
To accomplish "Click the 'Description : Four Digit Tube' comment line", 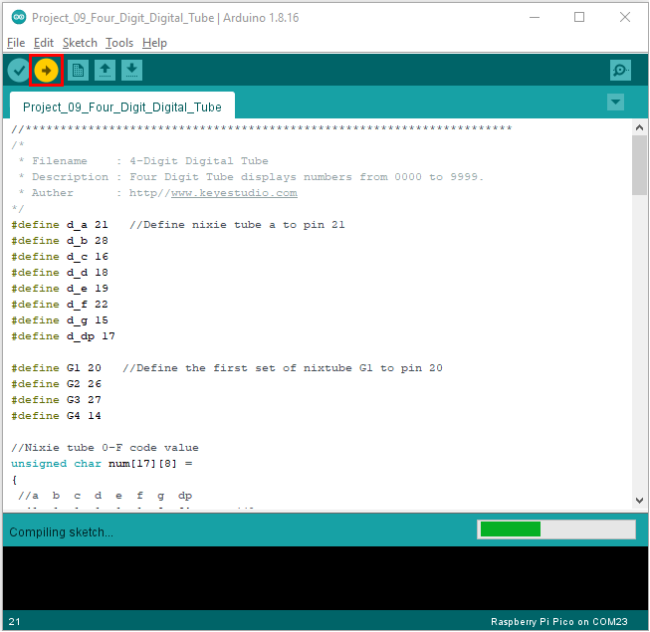I will [251, 177].
